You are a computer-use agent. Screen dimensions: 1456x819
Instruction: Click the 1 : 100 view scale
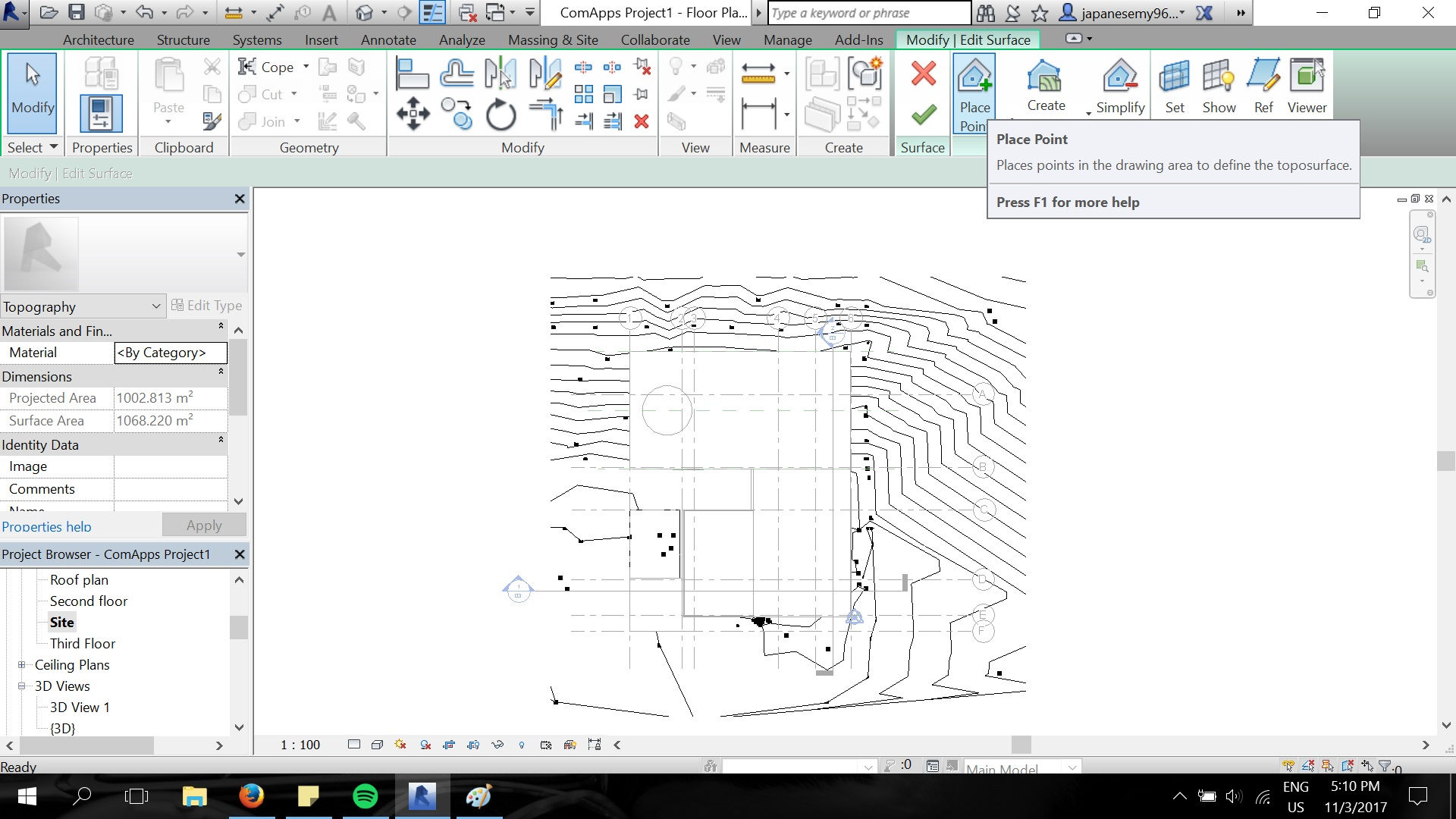[x=300, y=745]
